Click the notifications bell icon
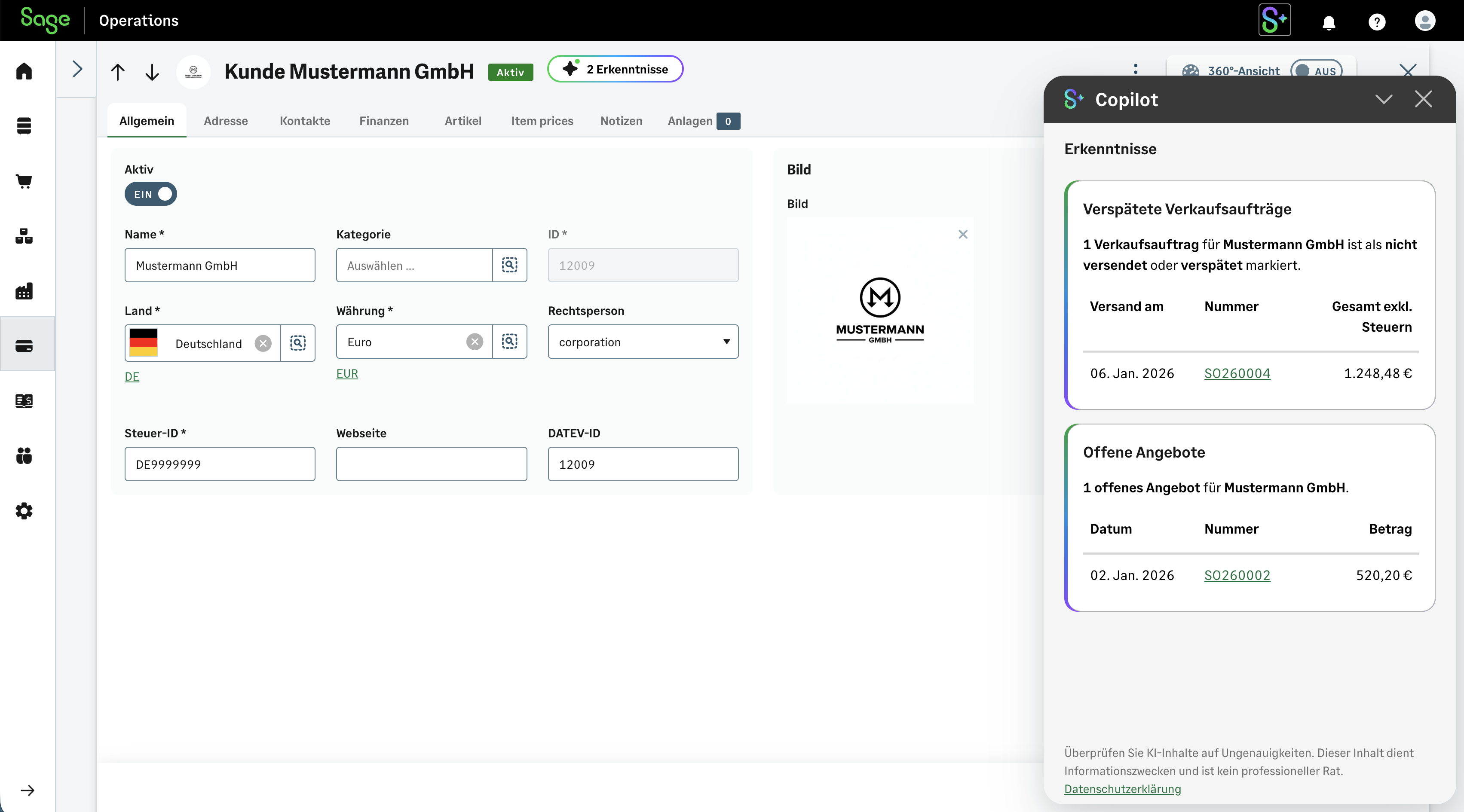 [x=1328, y=22]
